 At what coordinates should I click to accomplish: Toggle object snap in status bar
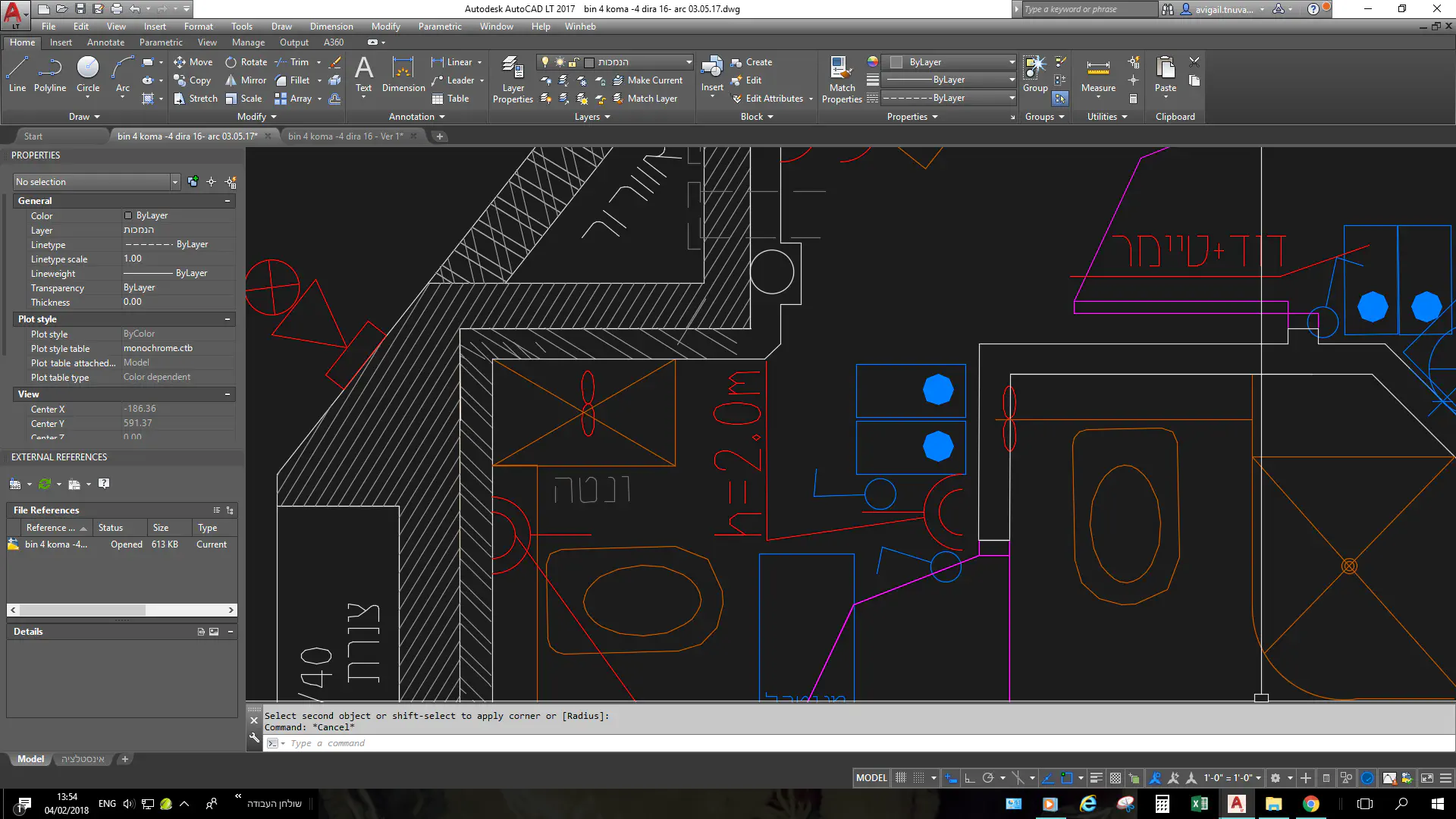tap(1066, 778)
